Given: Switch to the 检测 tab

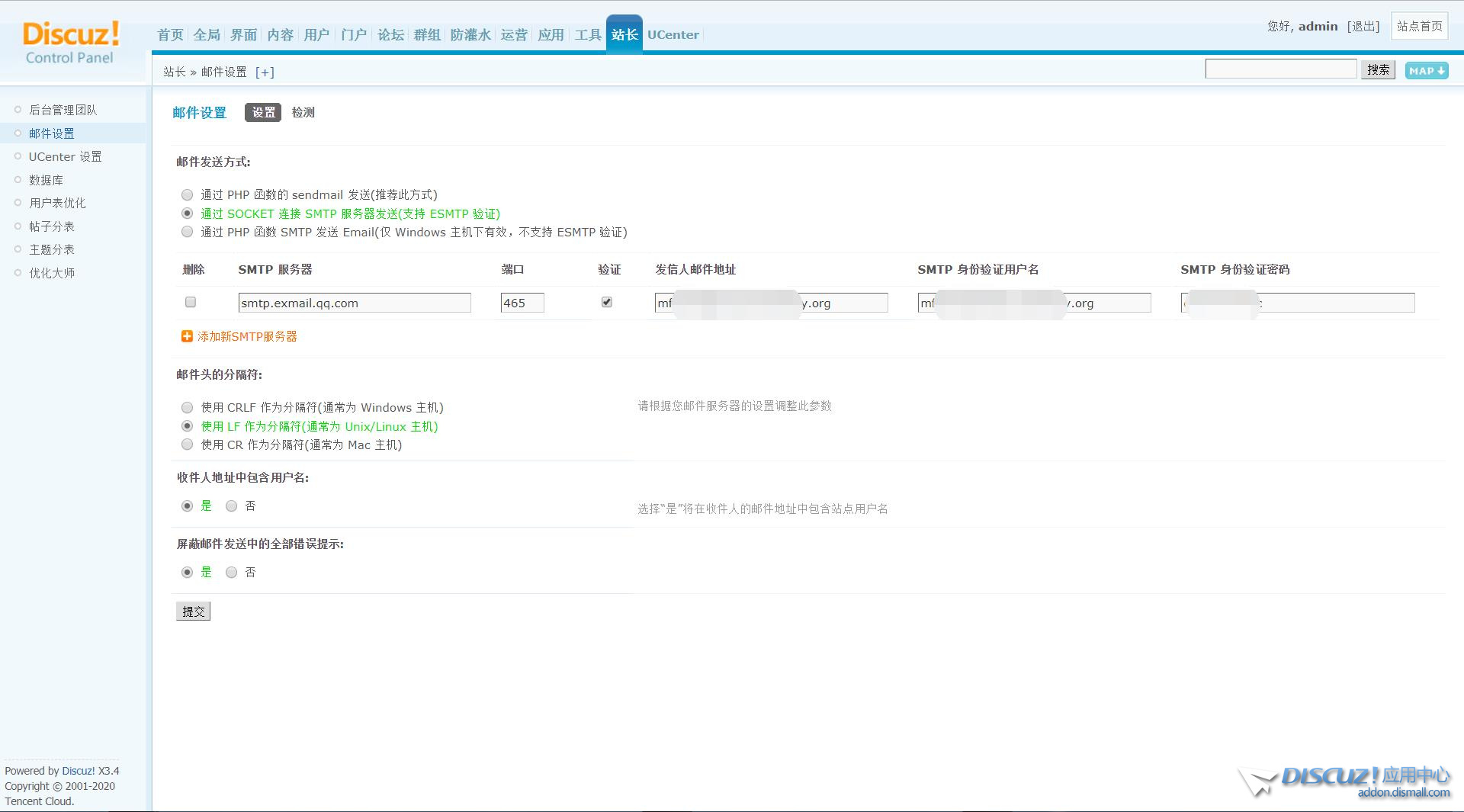Looking at the screenshot, I should coord(303,112).
